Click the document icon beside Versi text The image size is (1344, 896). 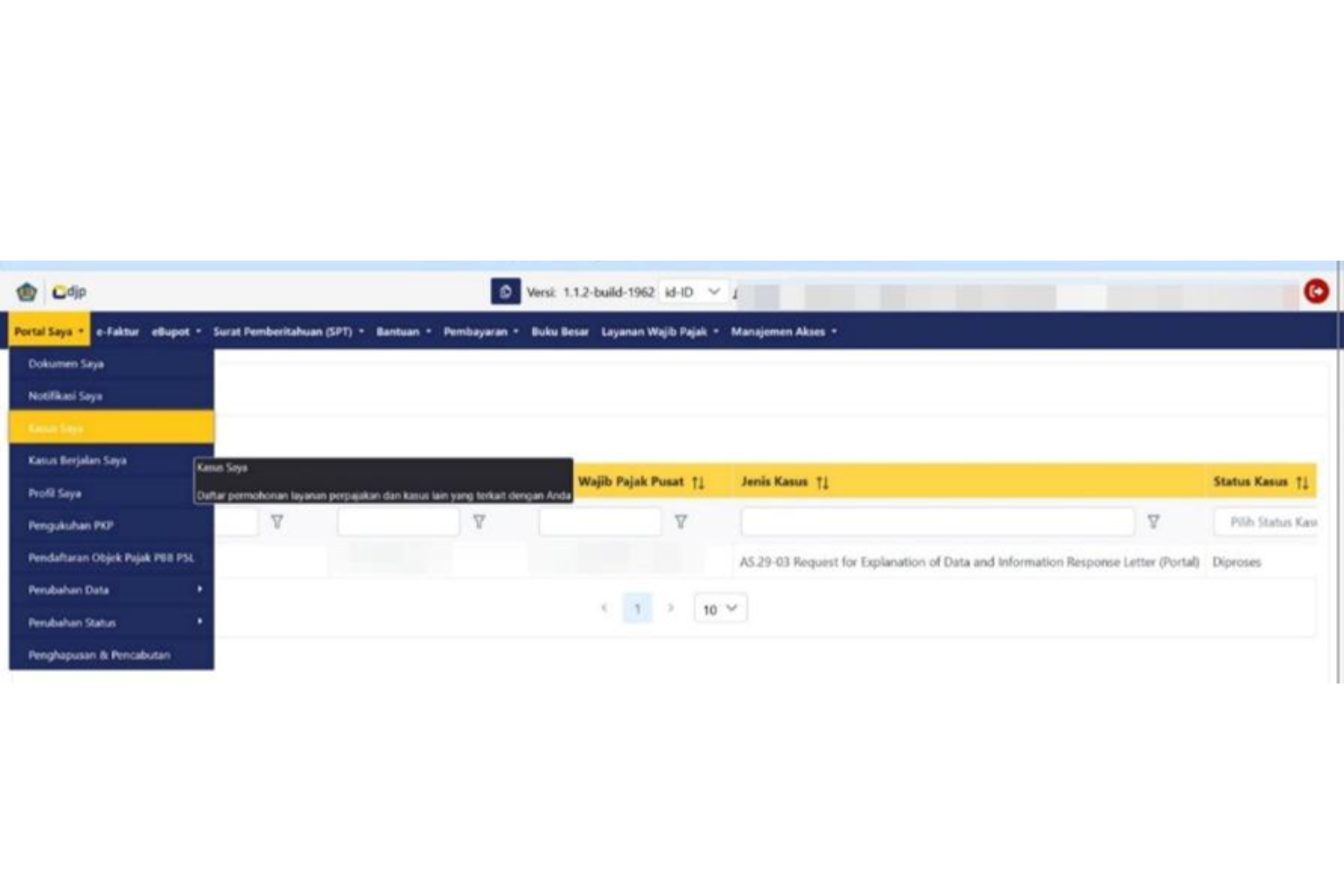505,291
